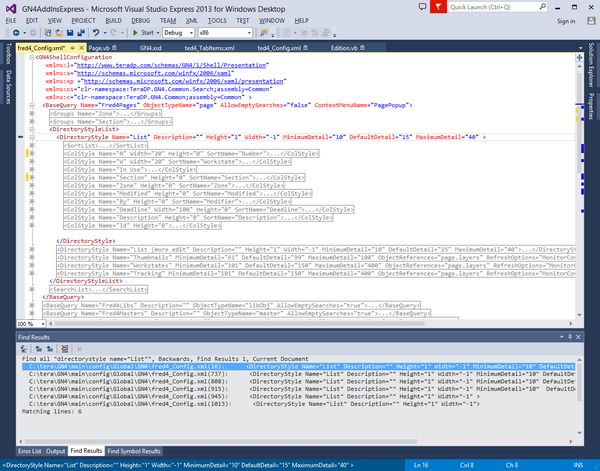600x471 pixels.
Task: Click the Navigate Backward toolbar icon
Action: [16, 33]
